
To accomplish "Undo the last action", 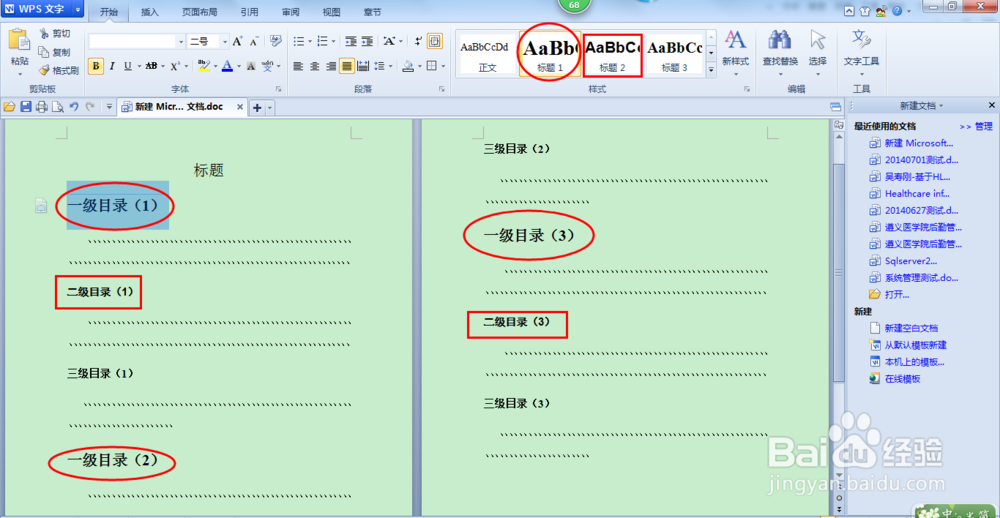I will (74, 107).
